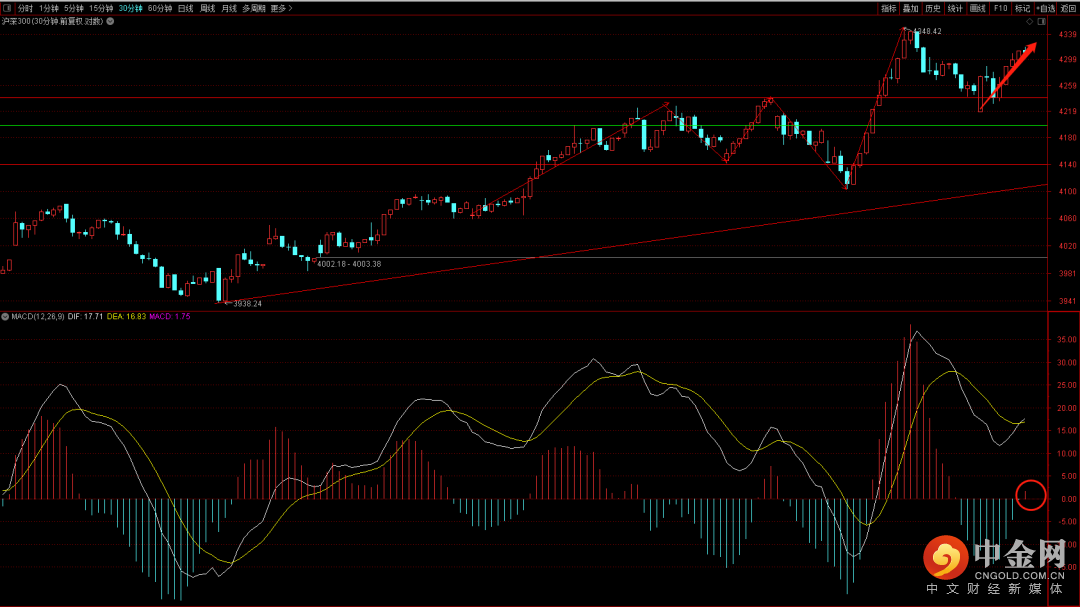Click the 4348.42 high price label
Image resolution: width=1080 pixels, height=607 pixels.
pyautogui.click(x=927, y=31)
